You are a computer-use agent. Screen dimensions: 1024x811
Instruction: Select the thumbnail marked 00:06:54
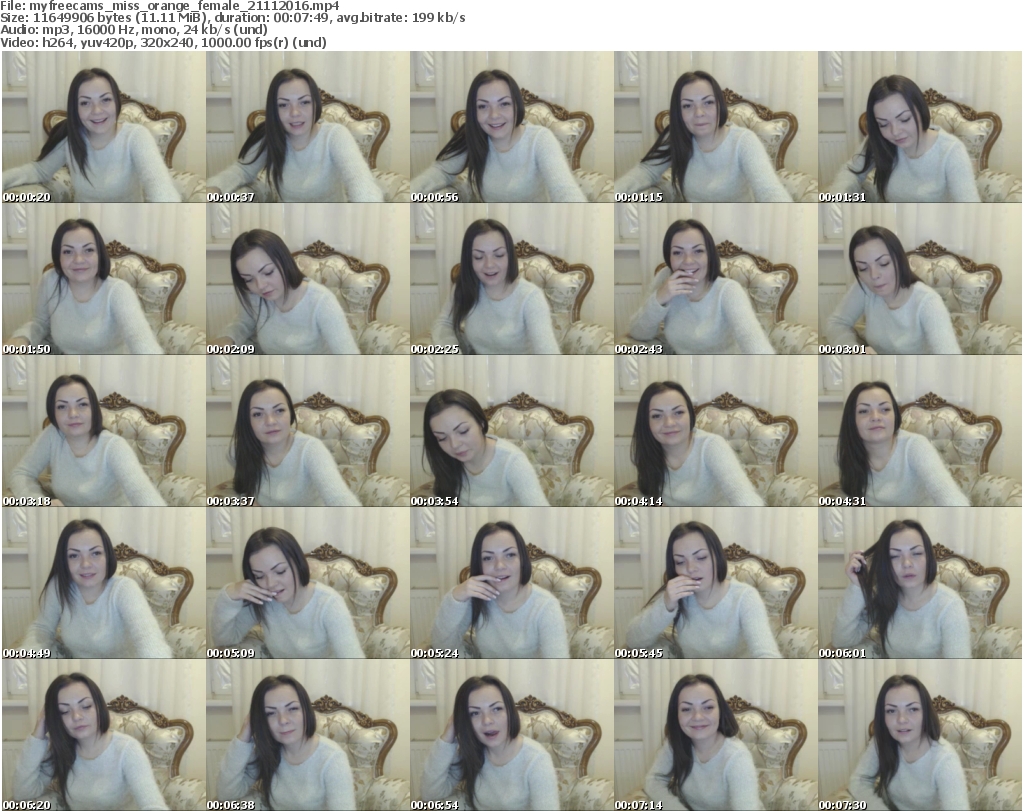coord(511,735)
